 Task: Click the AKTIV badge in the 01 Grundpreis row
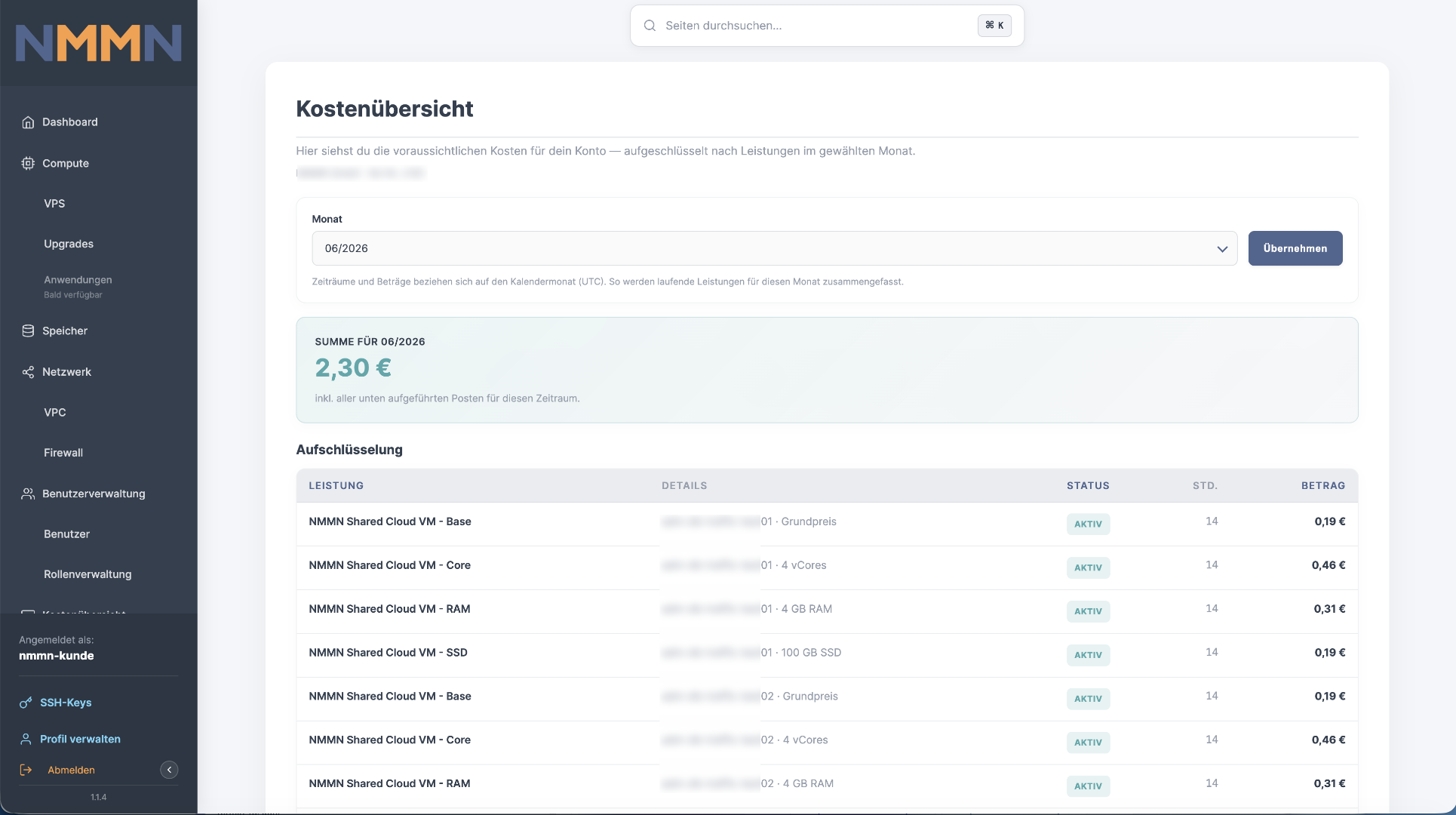[1088, 524]
